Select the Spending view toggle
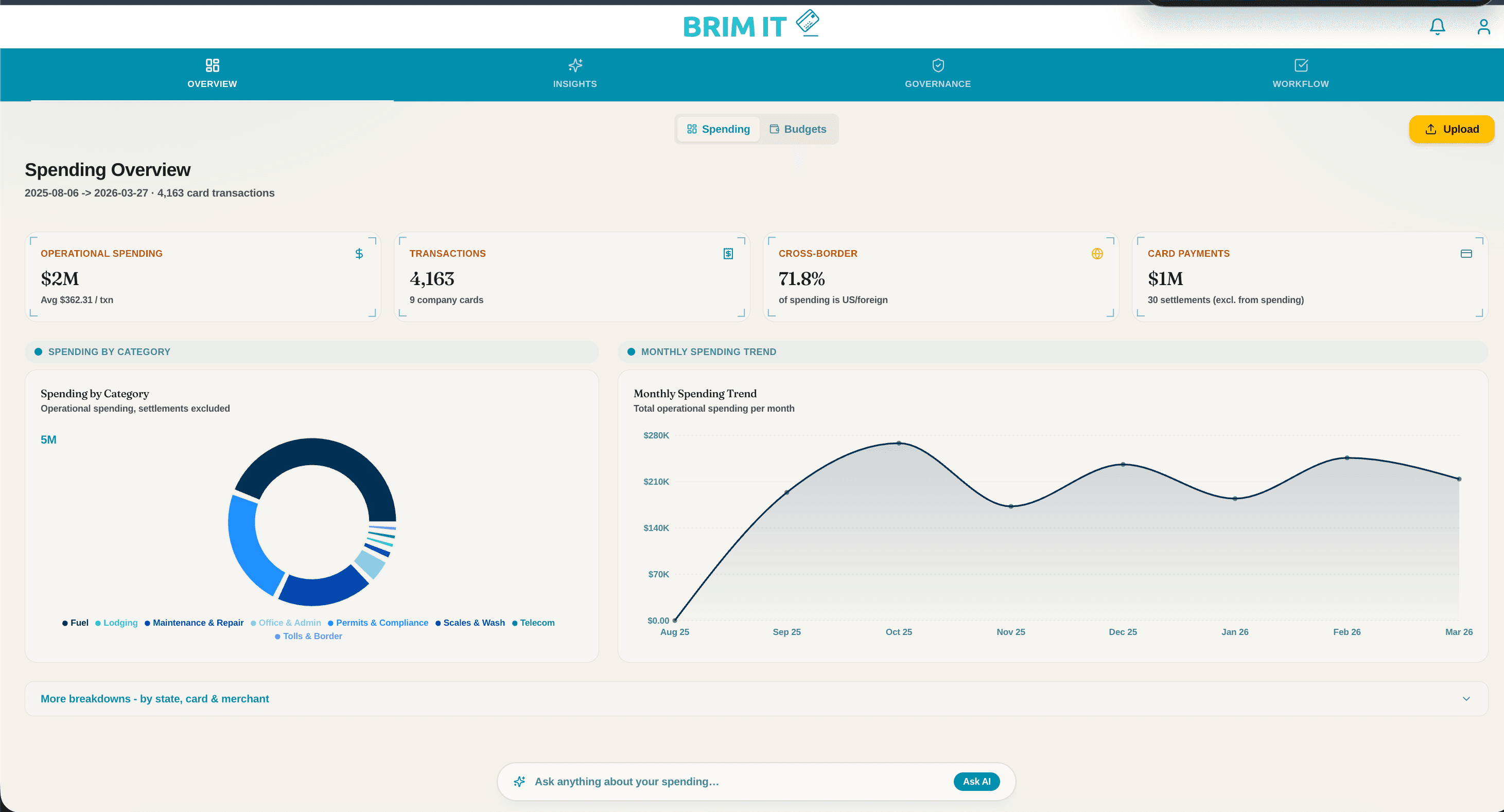 [718, 129]
